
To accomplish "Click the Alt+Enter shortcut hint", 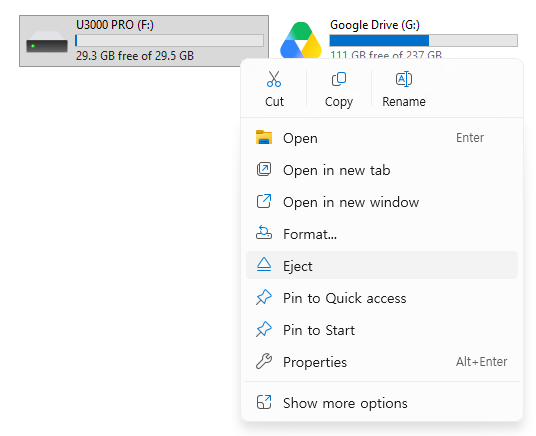I will click(481, 361).
